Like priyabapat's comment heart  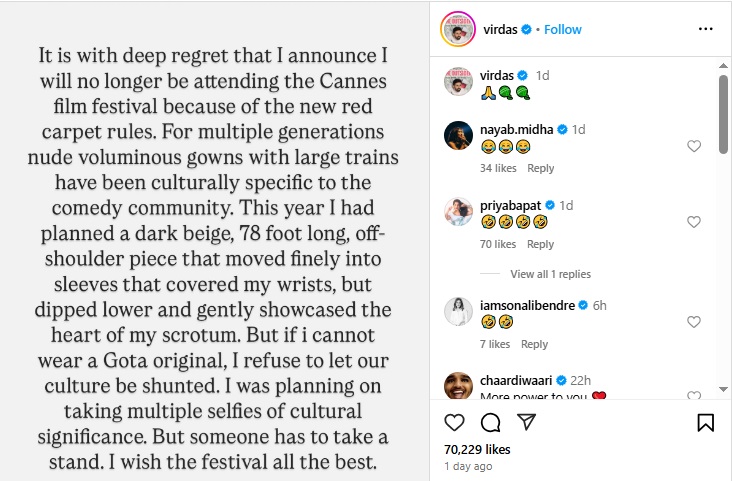[694, 222]
